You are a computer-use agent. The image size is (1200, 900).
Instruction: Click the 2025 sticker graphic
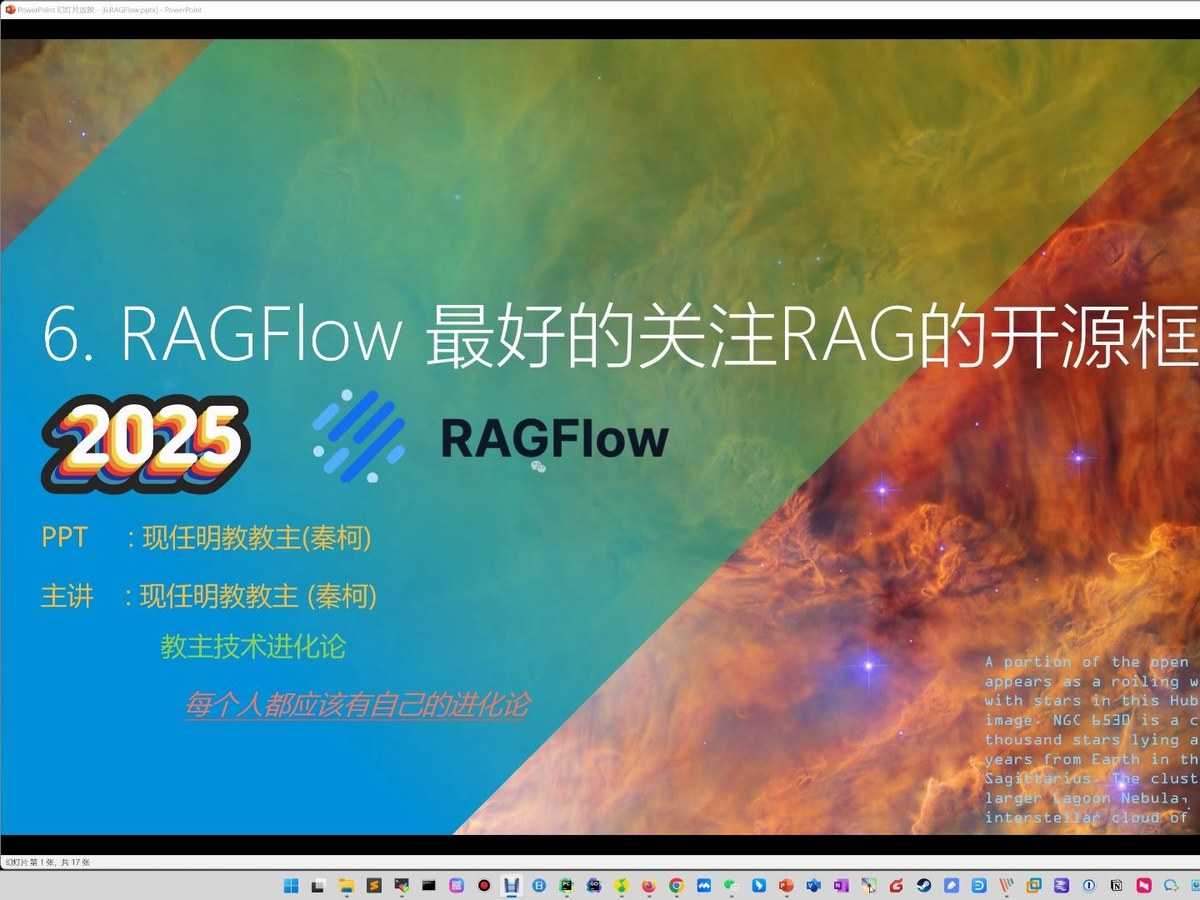click(x=145, y=443)
